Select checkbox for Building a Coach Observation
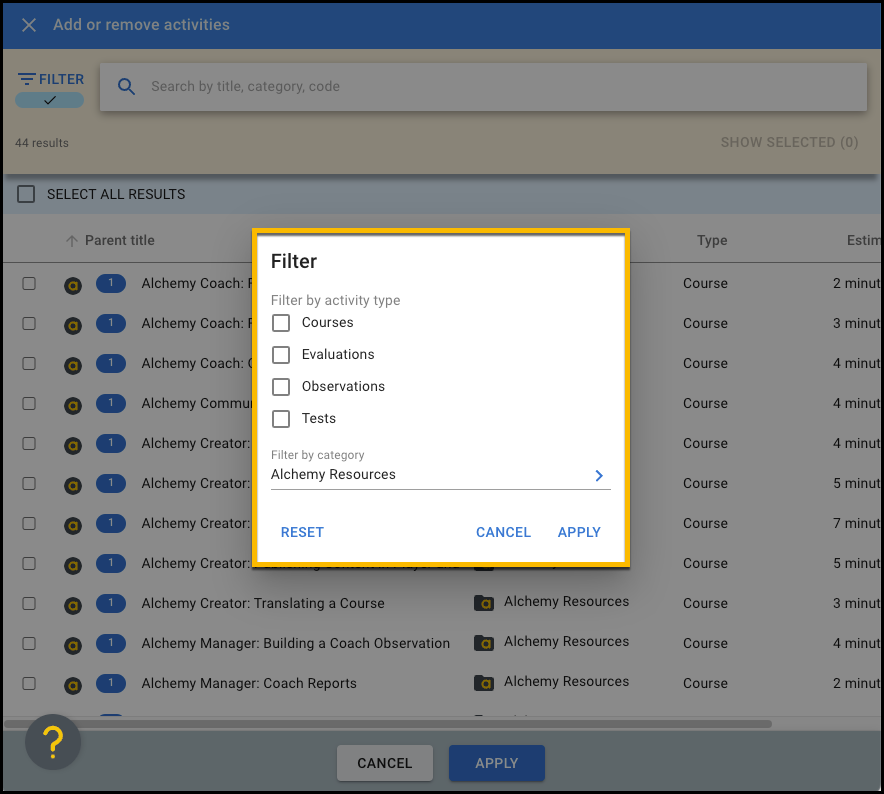Image resolution: width=884 pixels, height=794 pixels. (x=29, y=643)
